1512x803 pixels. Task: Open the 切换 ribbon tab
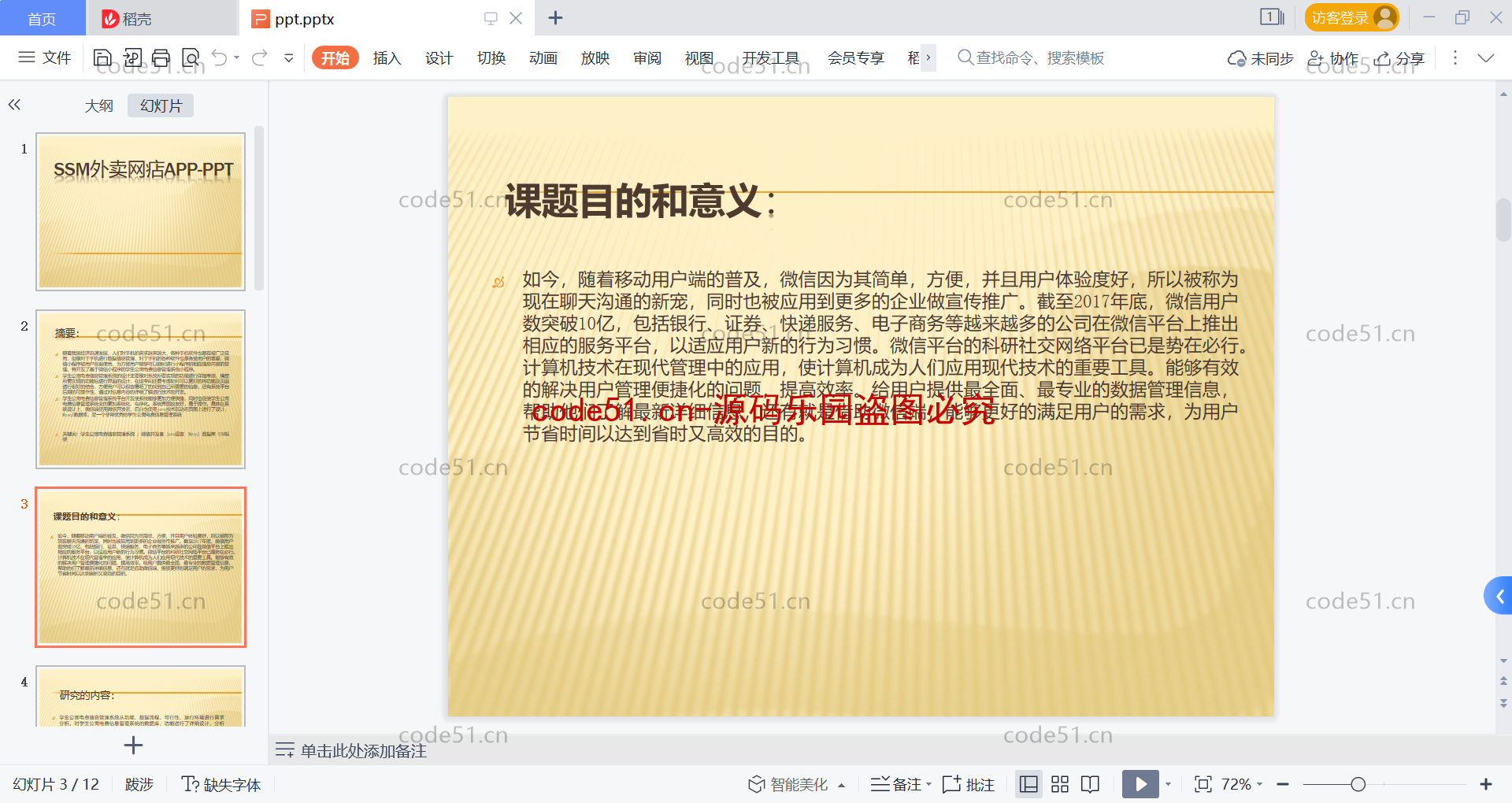coord(491,57)
